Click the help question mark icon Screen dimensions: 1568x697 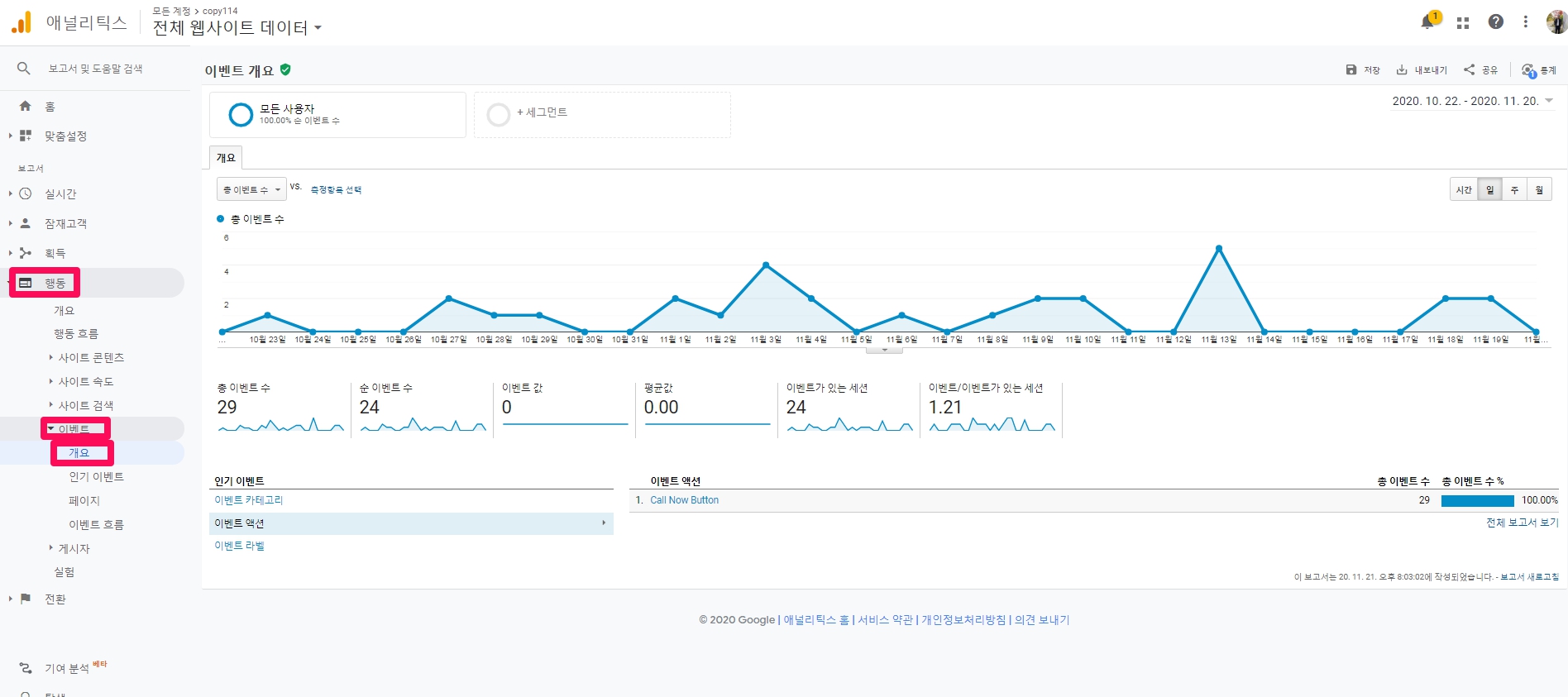tap(1495, 22)
